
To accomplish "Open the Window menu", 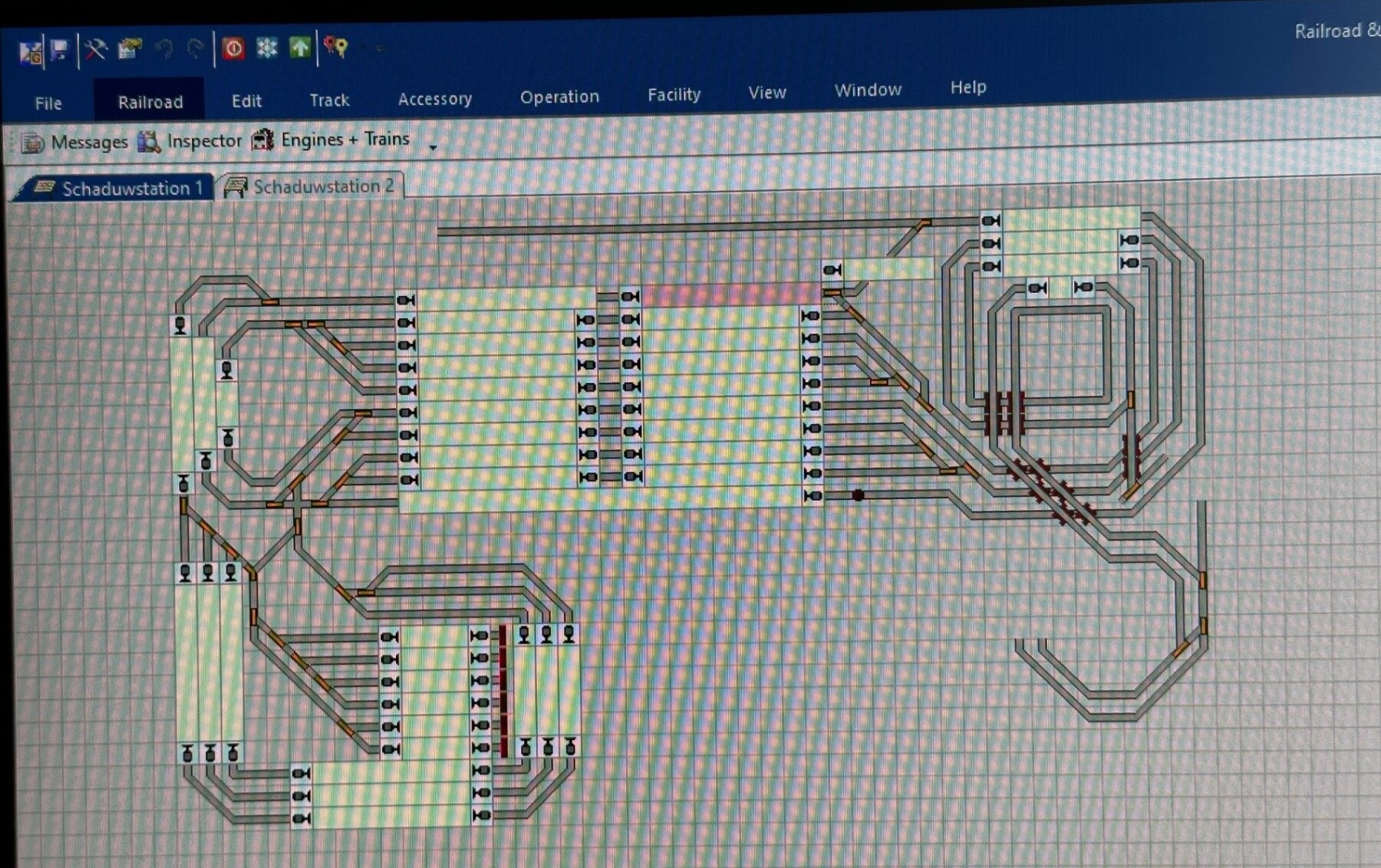I will (x=868, y=90).
